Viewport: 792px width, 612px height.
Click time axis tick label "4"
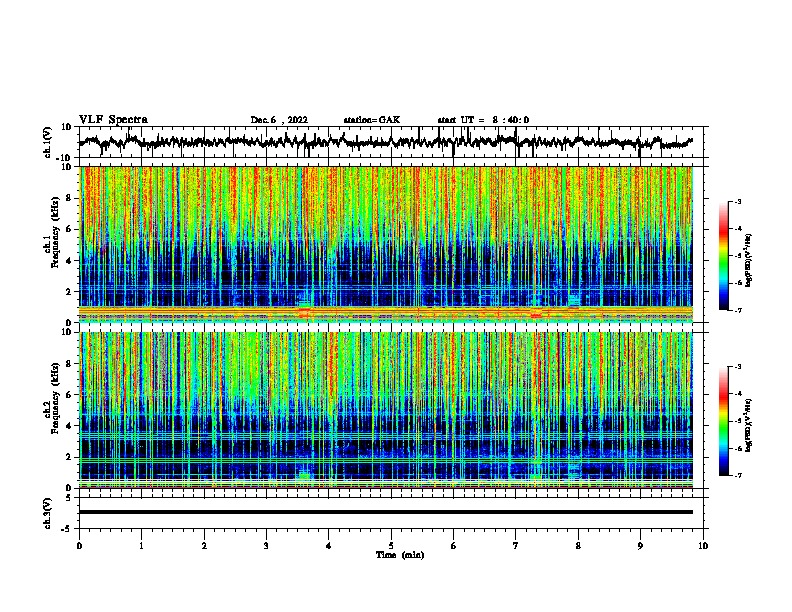pos(329,545)
